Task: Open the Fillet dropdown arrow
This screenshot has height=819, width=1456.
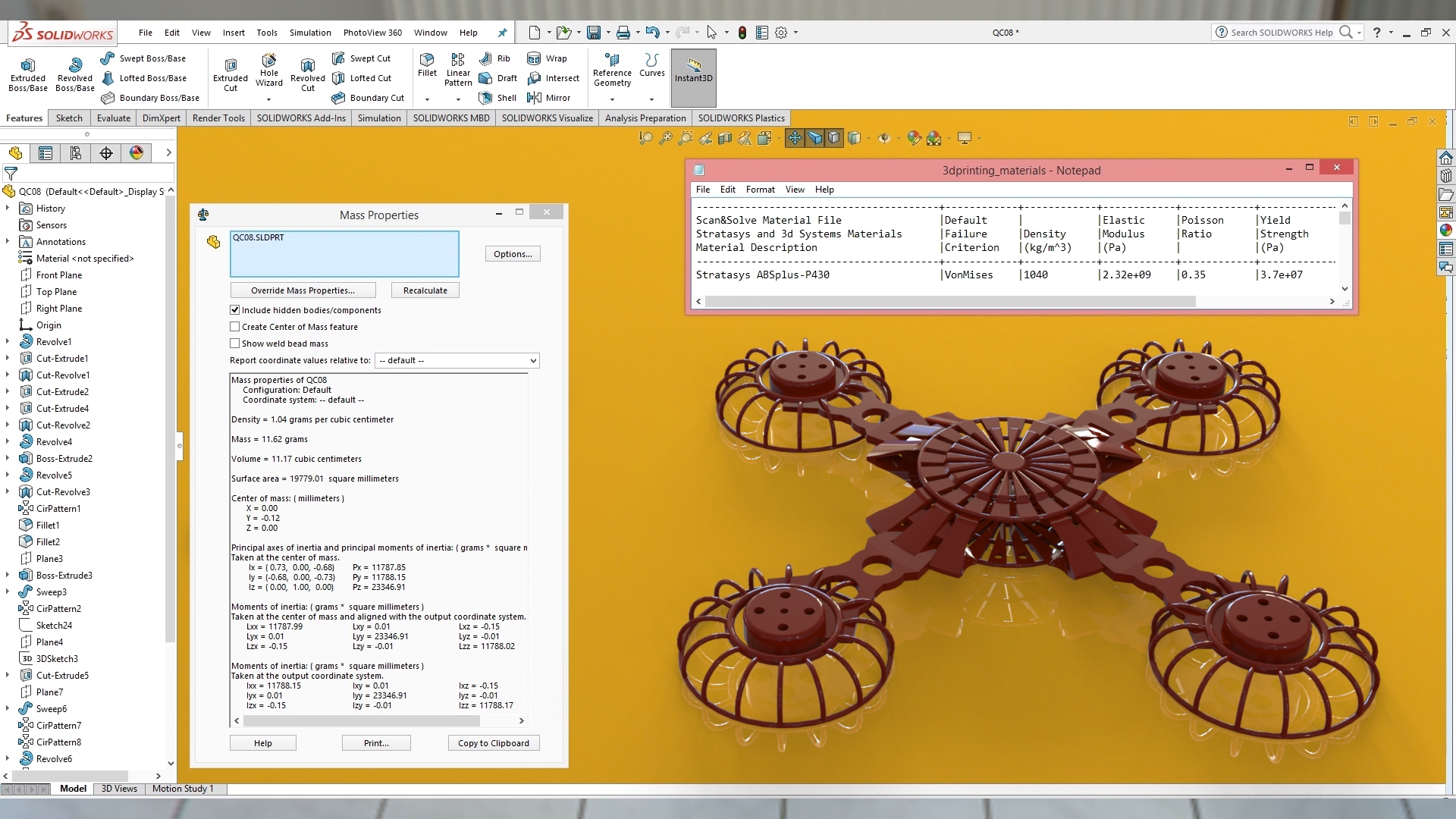Action: (427, 99)
